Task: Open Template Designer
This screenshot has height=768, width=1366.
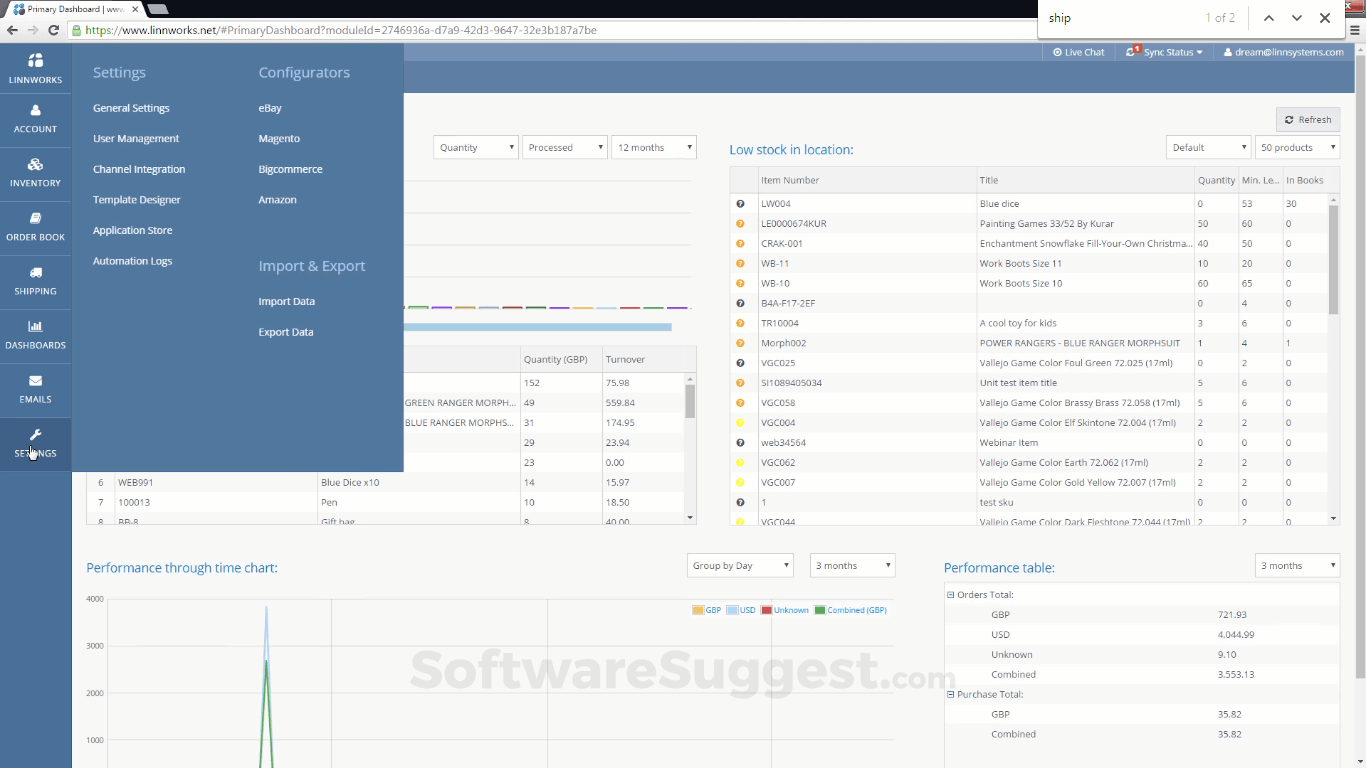Action: (137, 200)
